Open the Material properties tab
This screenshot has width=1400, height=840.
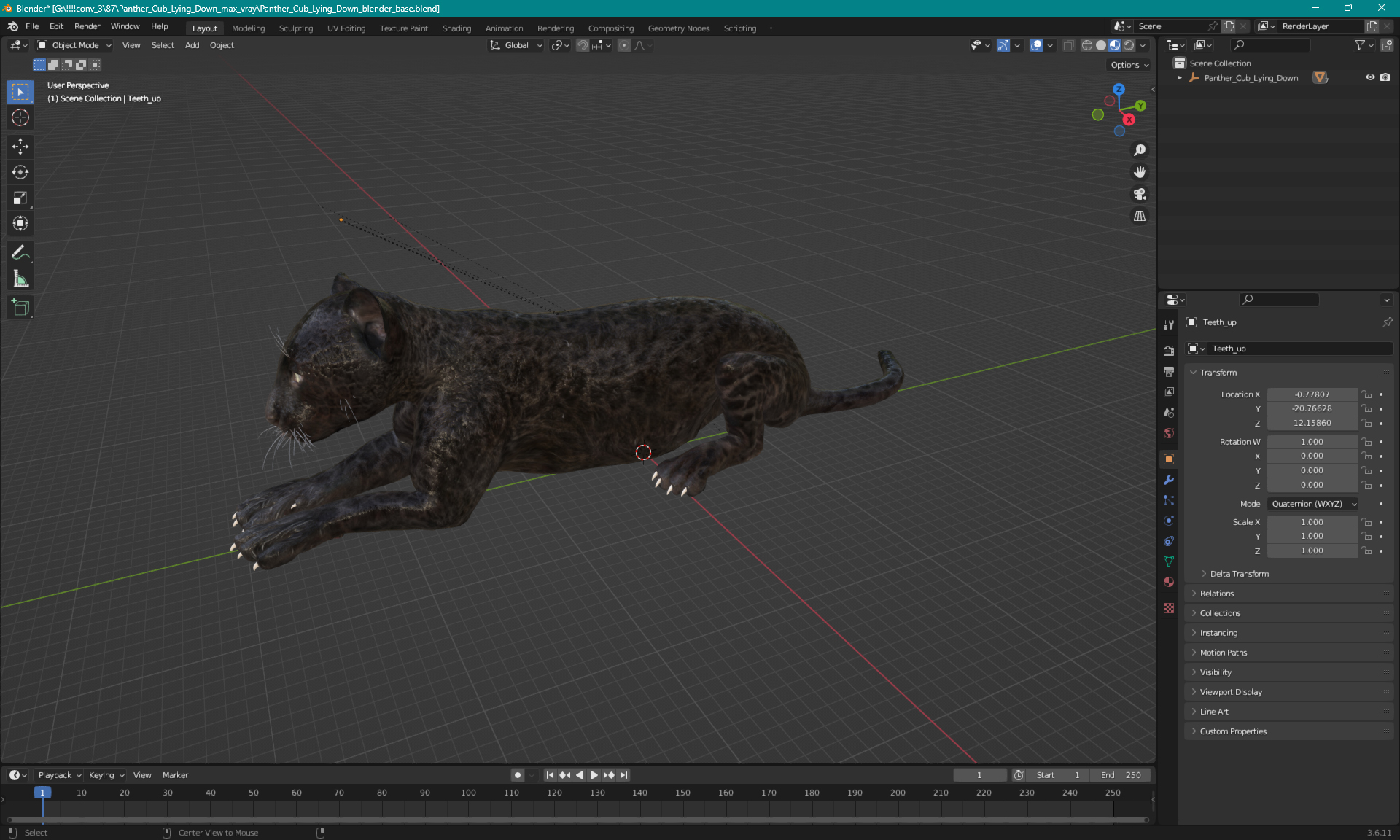click(1169, 582)
